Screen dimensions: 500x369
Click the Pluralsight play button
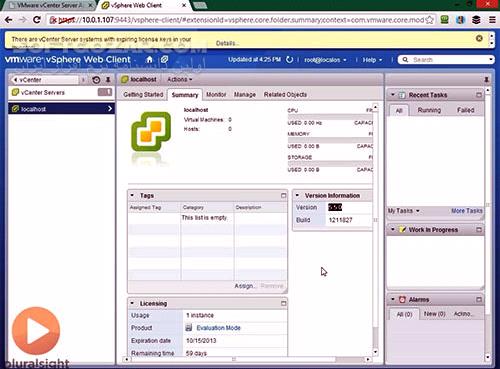36,331
